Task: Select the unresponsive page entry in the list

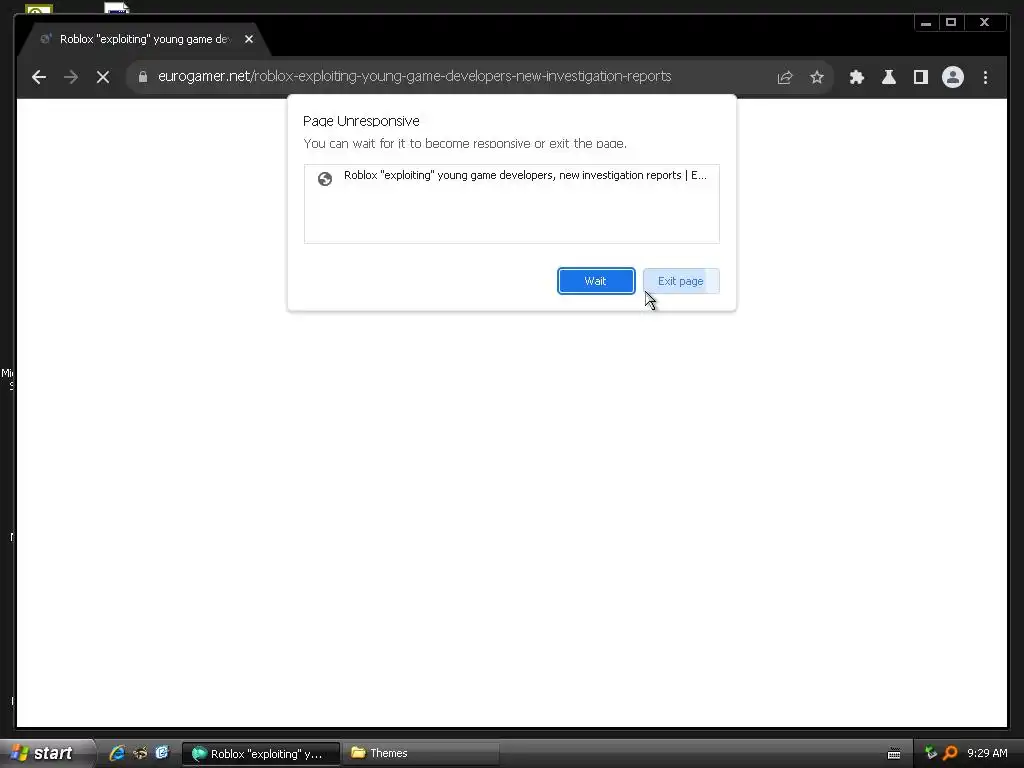Action: [x=511, y=176]
